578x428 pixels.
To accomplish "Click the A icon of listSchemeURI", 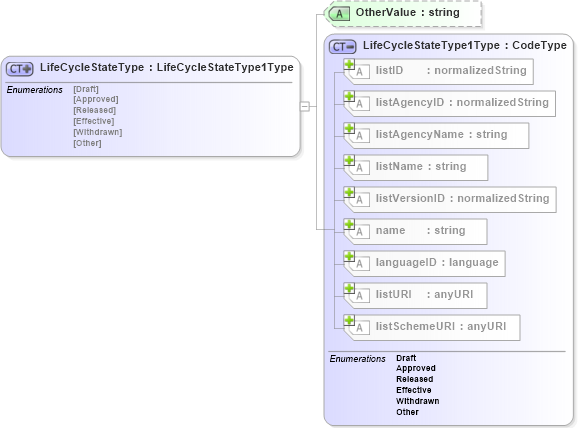I will [359, 327].
